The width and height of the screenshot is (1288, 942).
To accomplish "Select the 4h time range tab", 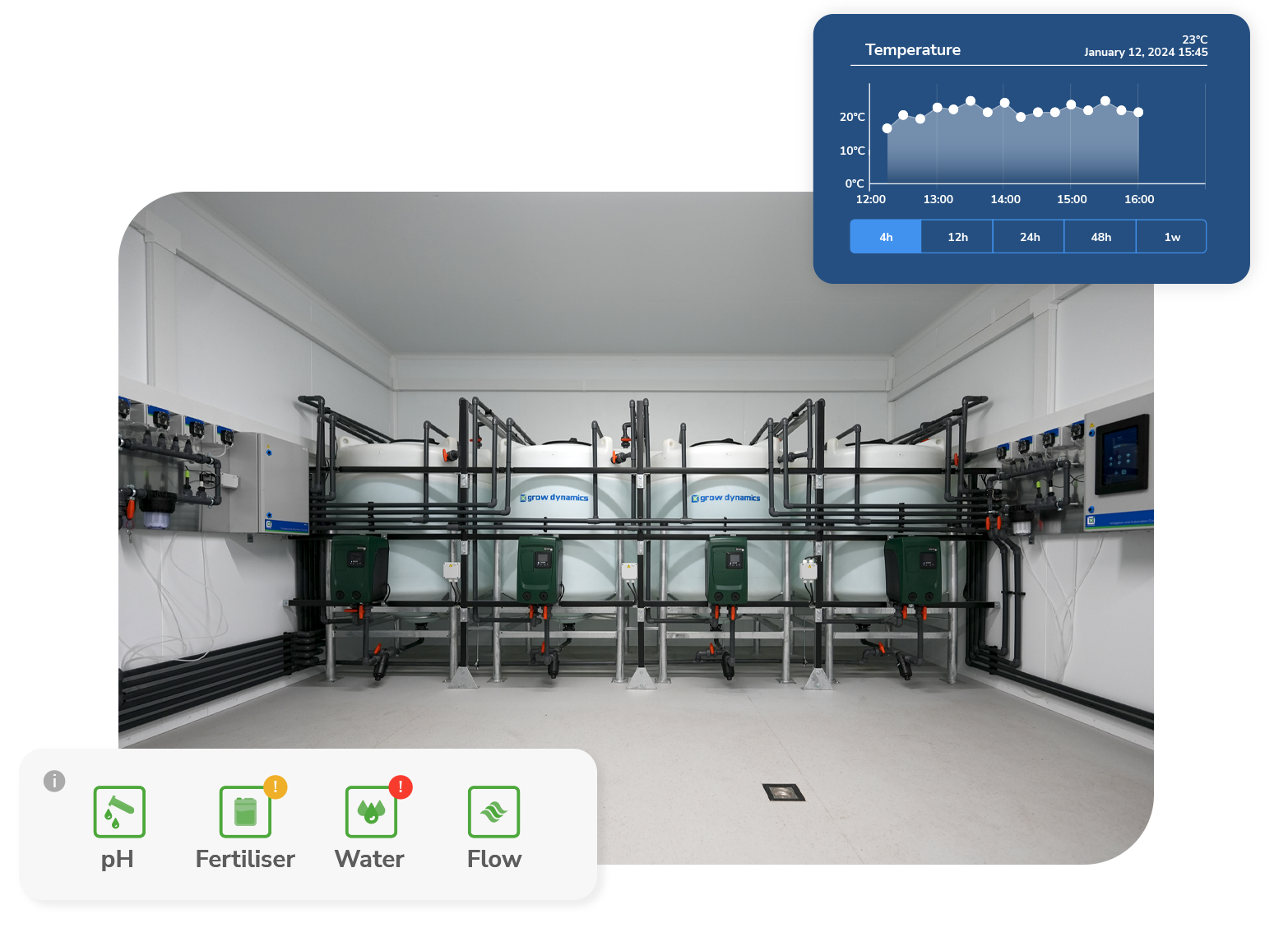I will [x=885, y=237].
